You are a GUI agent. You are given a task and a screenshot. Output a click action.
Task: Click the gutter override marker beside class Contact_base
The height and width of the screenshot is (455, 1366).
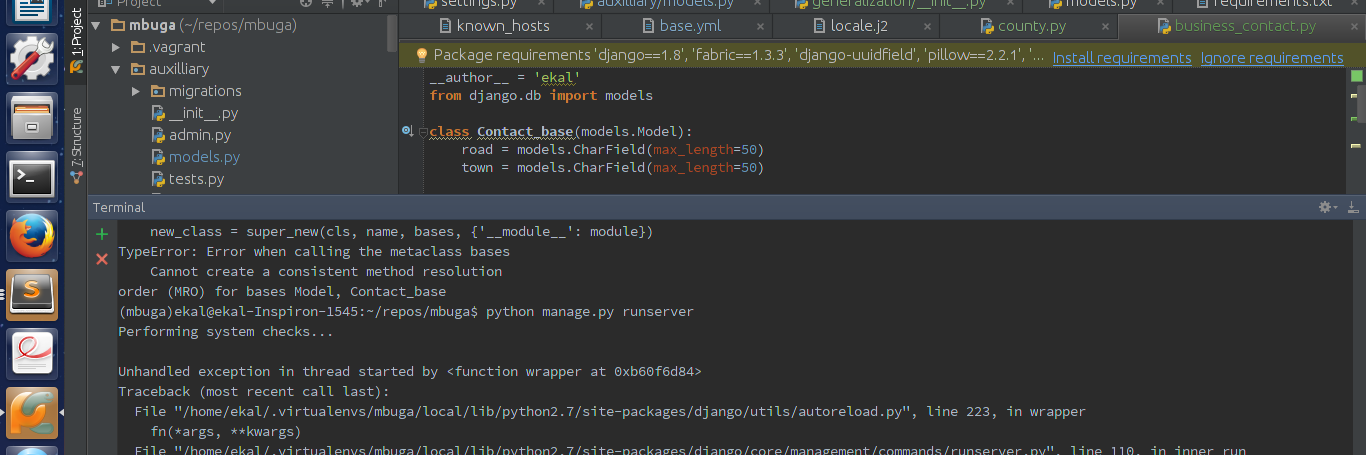point(407,131)
